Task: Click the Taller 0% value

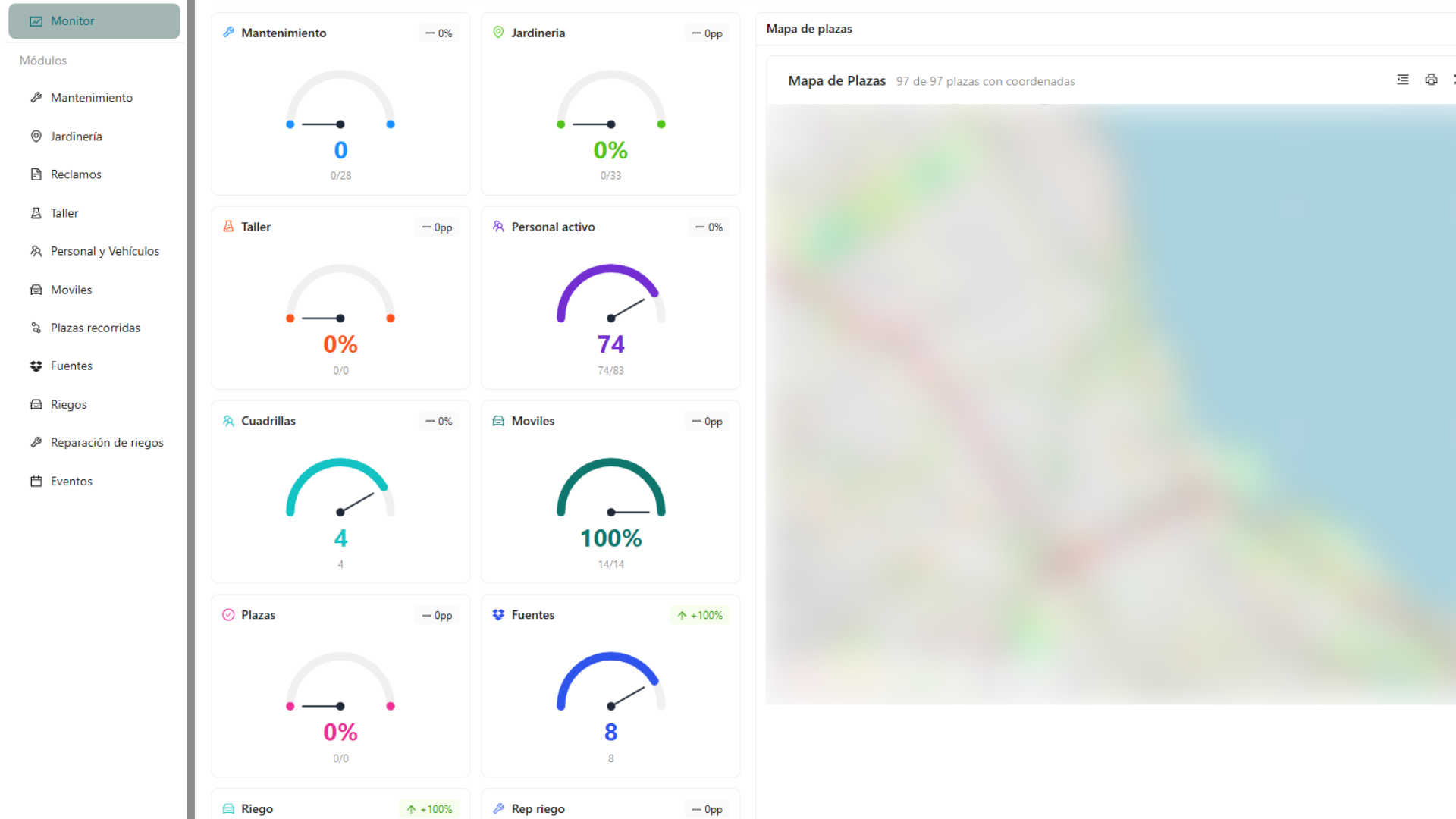Action: [x=340, y=344]
